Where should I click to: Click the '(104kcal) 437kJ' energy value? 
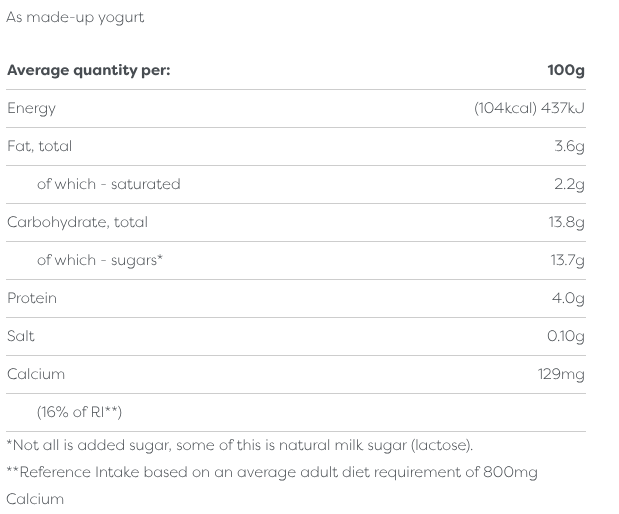[529, 108]
